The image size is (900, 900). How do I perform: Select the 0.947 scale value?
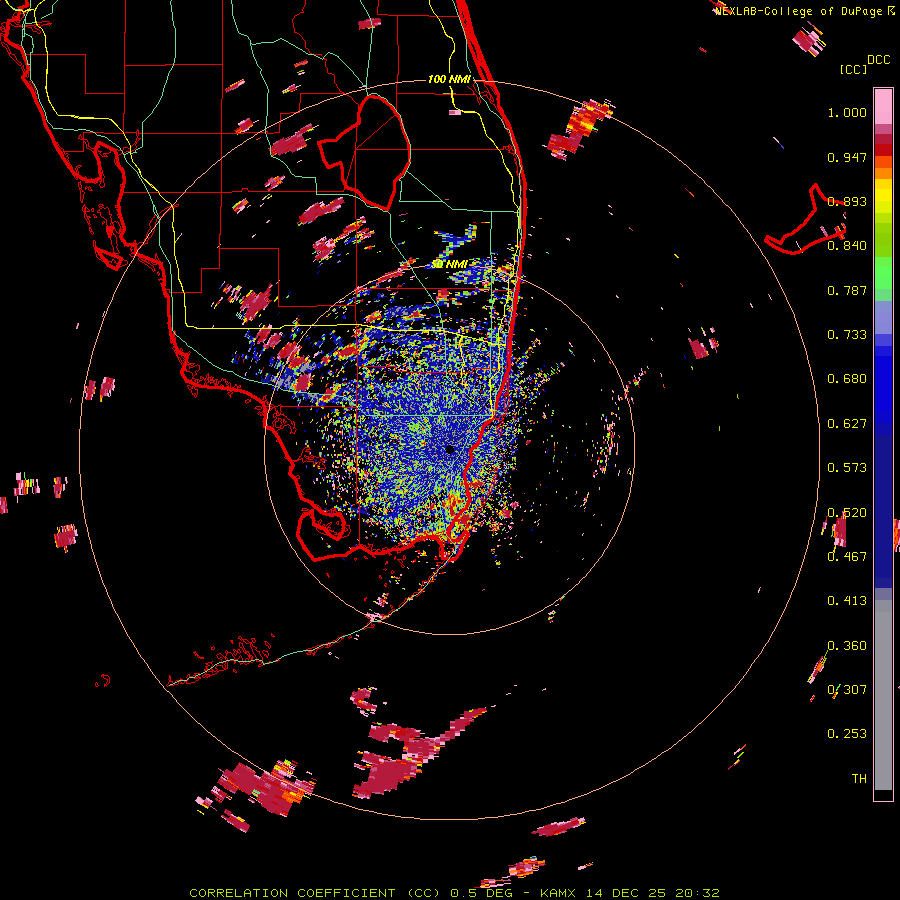847,157
